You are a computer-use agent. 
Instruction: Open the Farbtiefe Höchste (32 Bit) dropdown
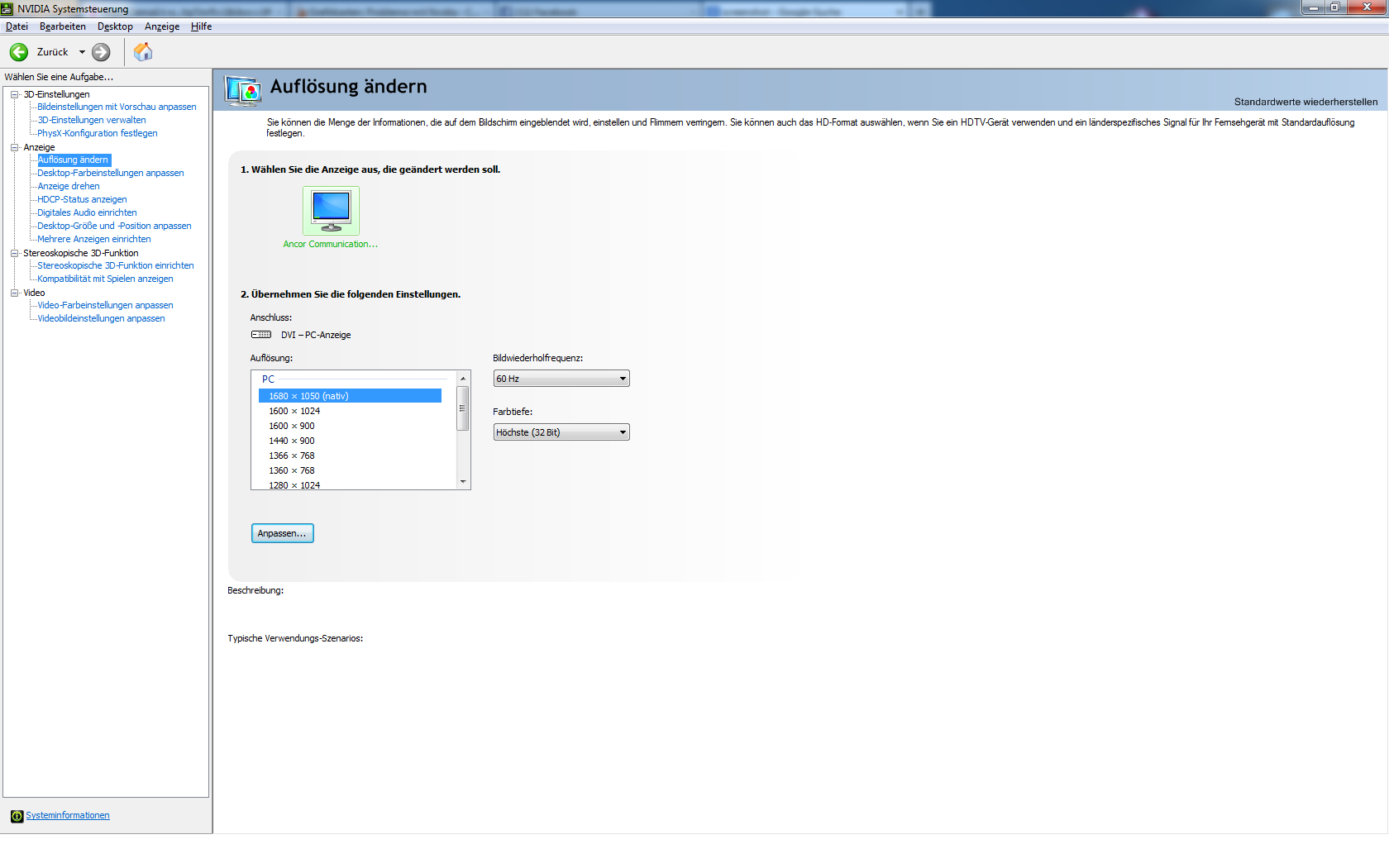[561, 432]
